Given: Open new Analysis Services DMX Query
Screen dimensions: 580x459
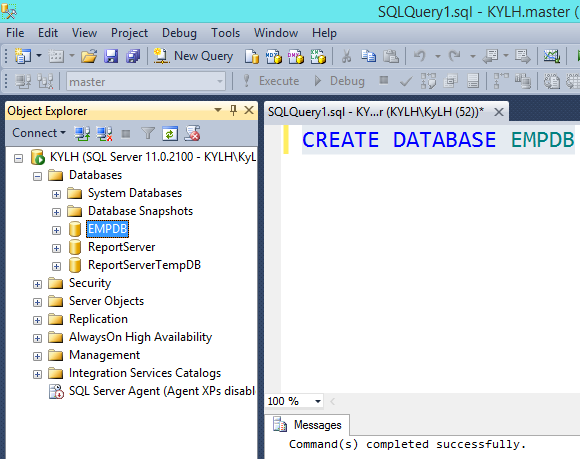Looking at the screenshot, I should click(296, 56).
